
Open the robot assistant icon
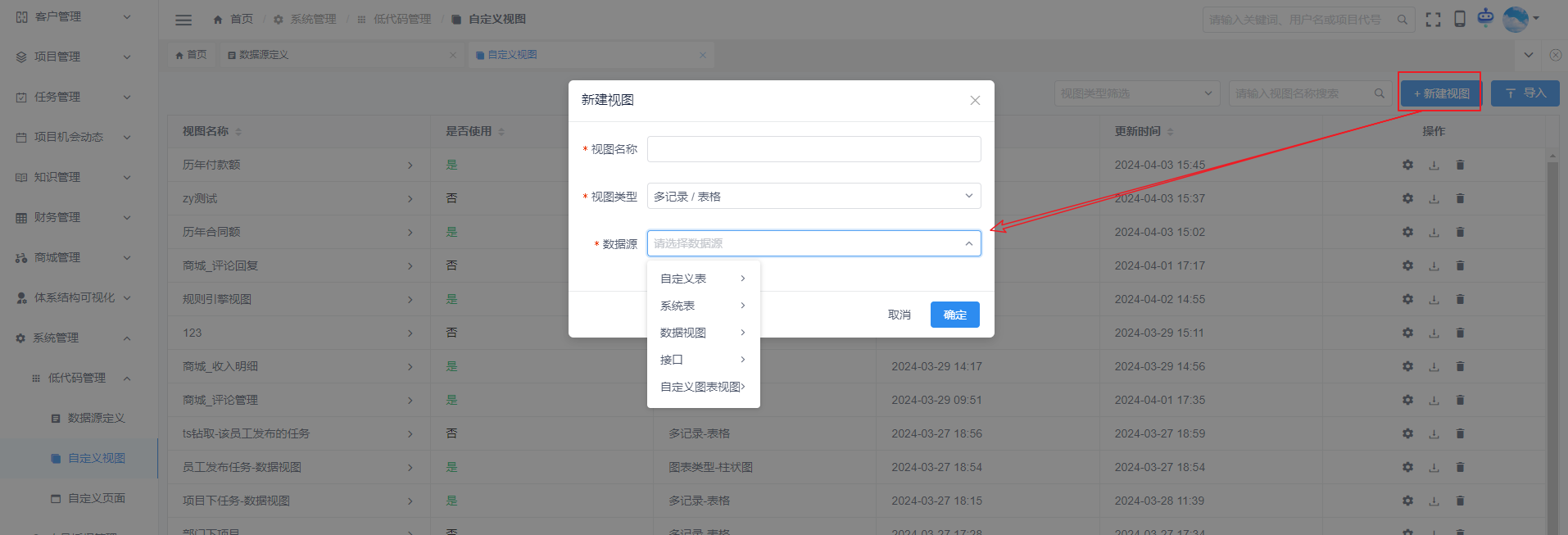click(x=1485, y=17)
